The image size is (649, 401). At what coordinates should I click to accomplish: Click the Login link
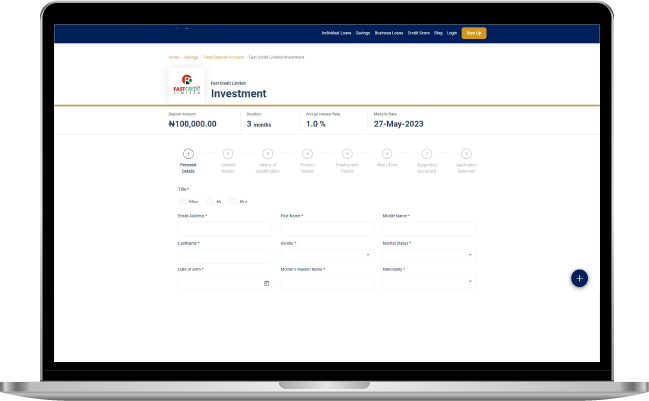pyautogui.click(x=452, y=33)
